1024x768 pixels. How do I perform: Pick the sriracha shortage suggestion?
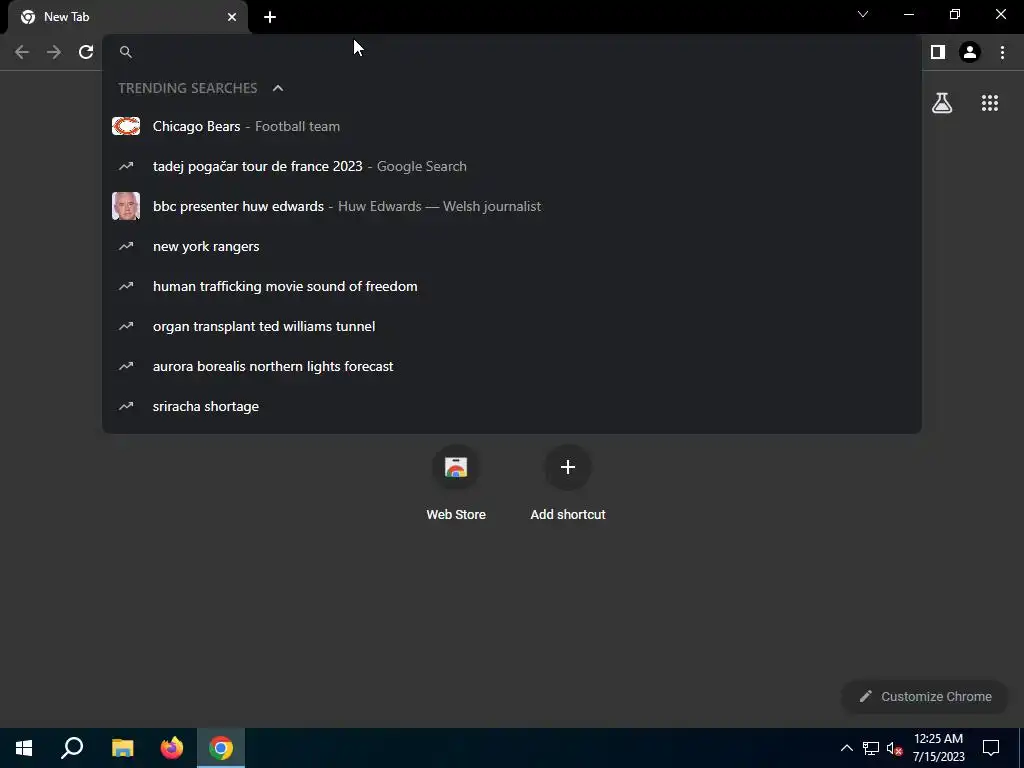(511, 406)
